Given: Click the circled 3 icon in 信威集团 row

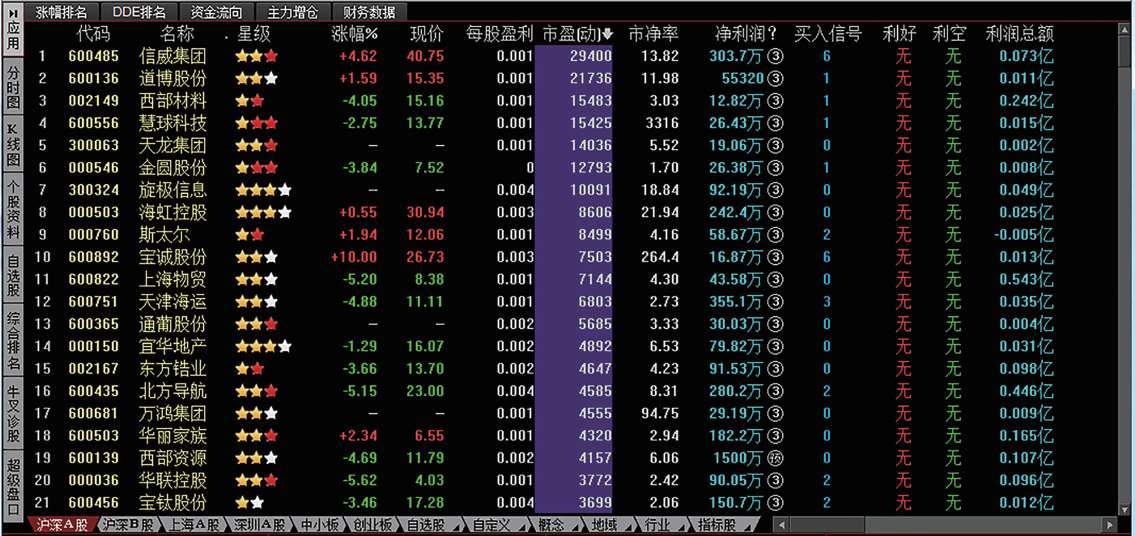Looking at the screenshot, I should tap(775, 56).
